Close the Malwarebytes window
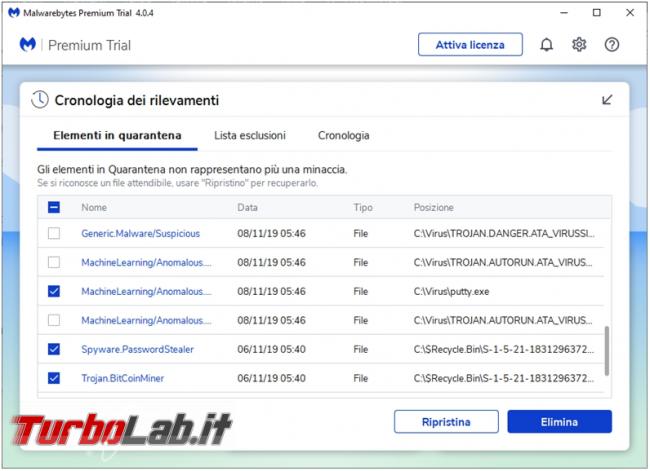The image size is (650, 471). pos(630,12)
